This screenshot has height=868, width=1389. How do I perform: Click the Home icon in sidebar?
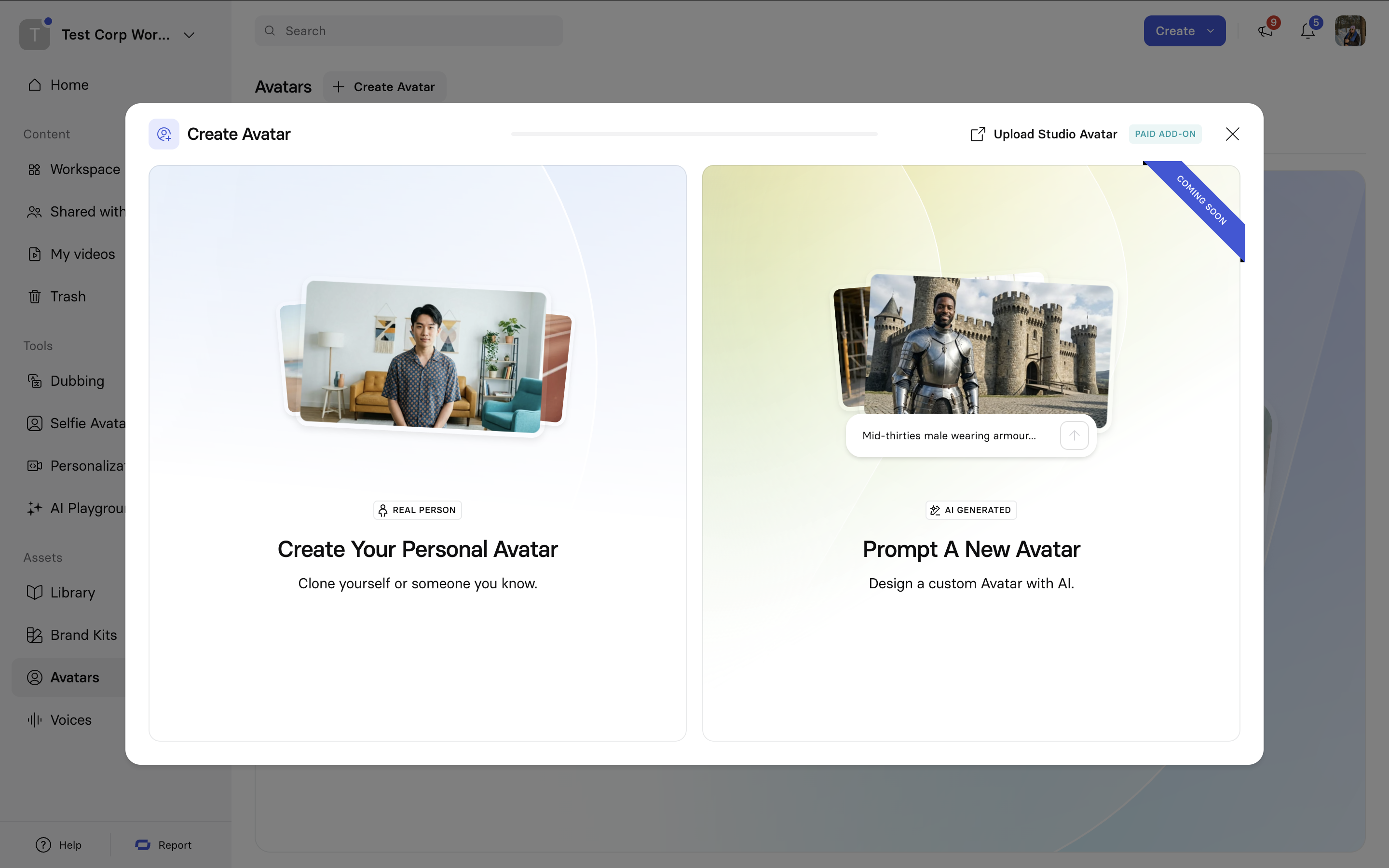click(34, 85)
